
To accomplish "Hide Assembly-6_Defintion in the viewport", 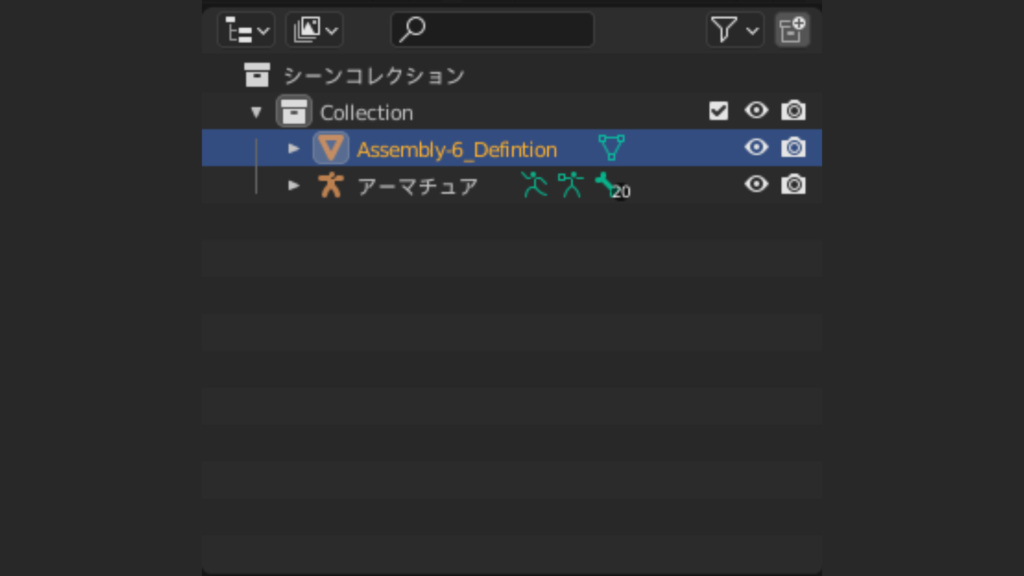I will [756, 148].
